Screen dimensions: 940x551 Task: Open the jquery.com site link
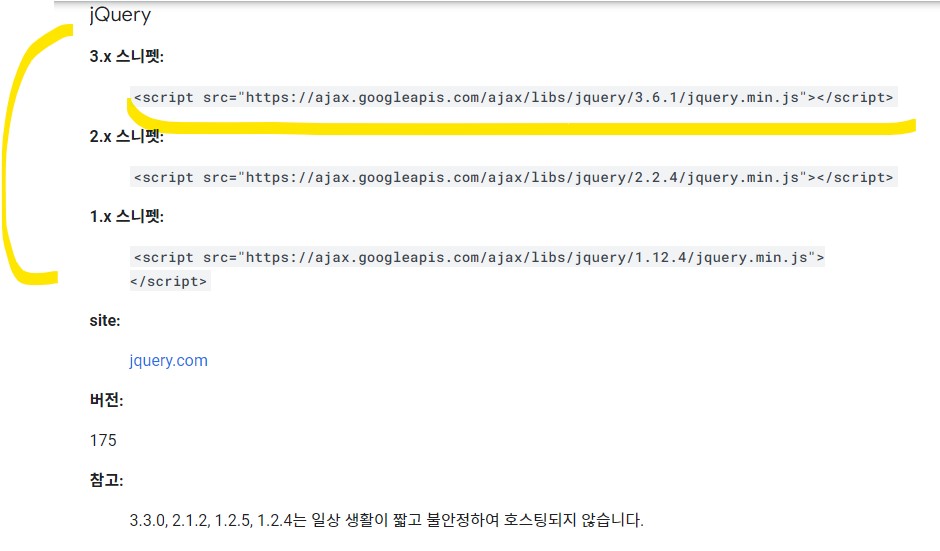(168, 361)
